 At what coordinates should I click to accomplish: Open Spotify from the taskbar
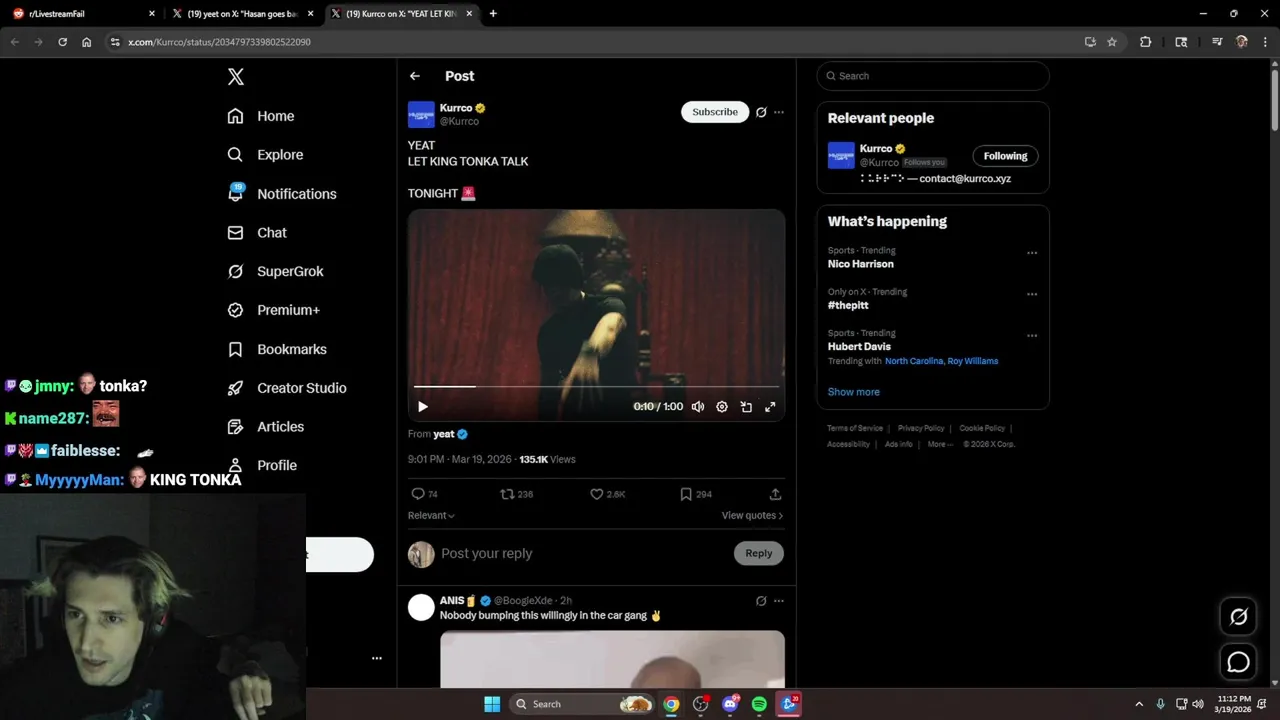tap(759, 704)
